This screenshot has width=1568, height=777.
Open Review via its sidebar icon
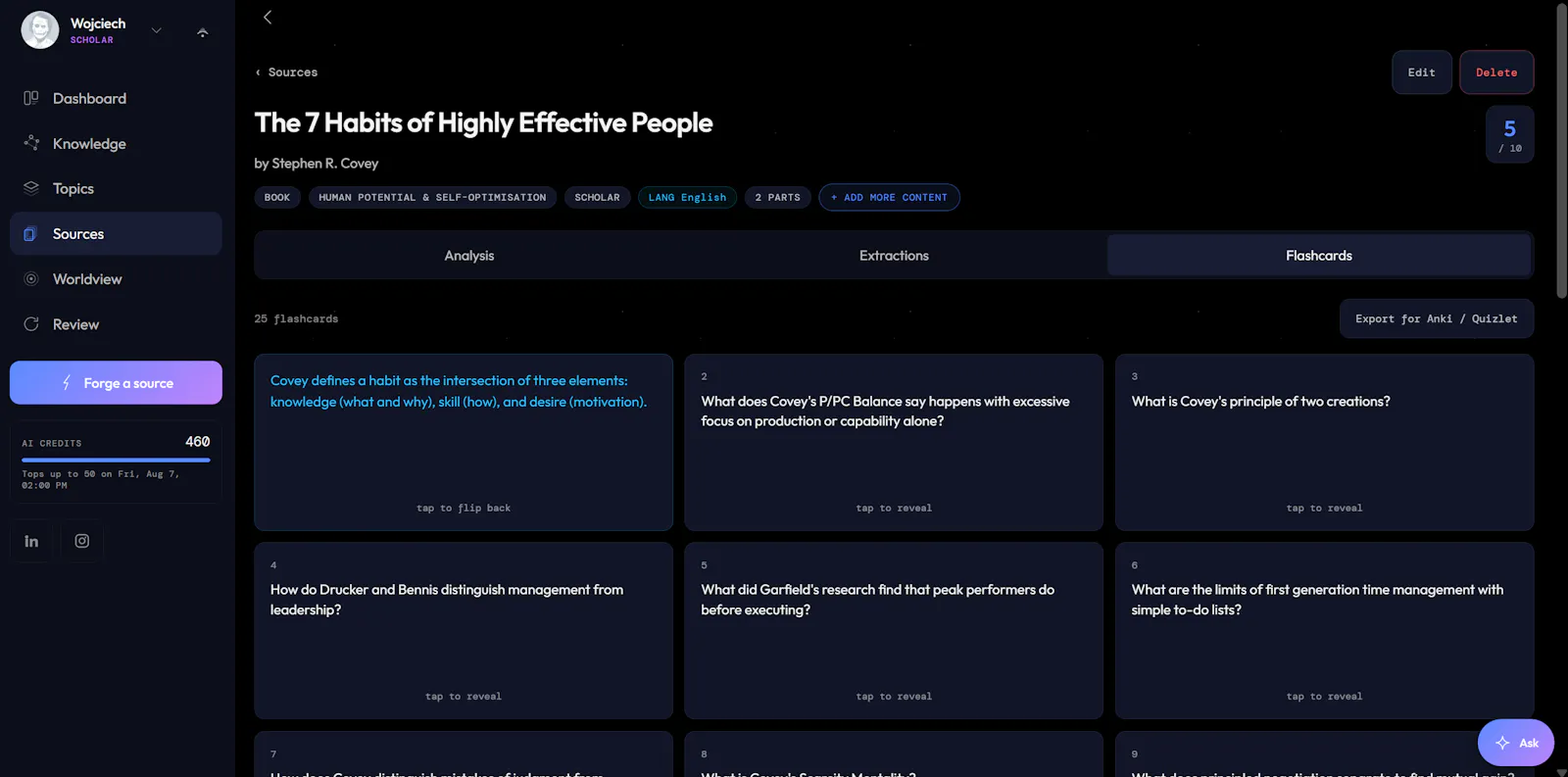pos(31,324)
